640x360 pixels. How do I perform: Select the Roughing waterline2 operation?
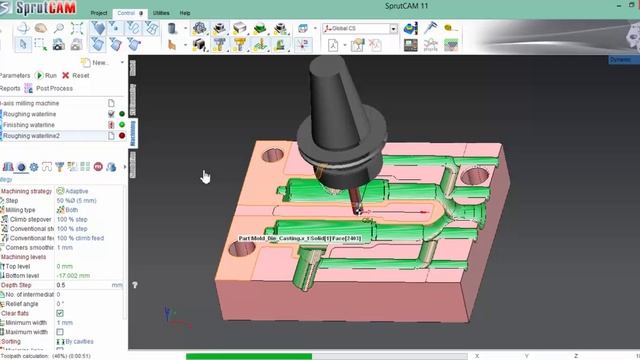coord(31,136)
